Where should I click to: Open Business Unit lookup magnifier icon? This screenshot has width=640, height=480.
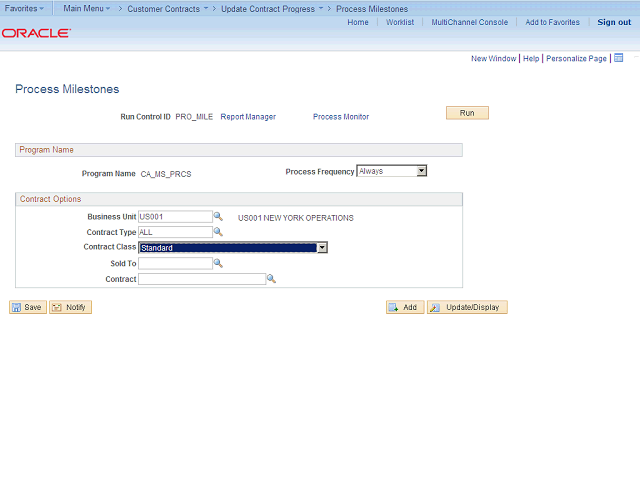click(218, 216)
